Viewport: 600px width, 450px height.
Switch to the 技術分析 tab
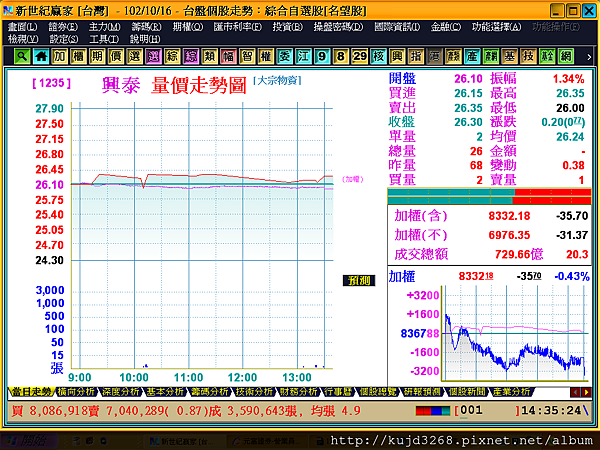coord(255,392)
